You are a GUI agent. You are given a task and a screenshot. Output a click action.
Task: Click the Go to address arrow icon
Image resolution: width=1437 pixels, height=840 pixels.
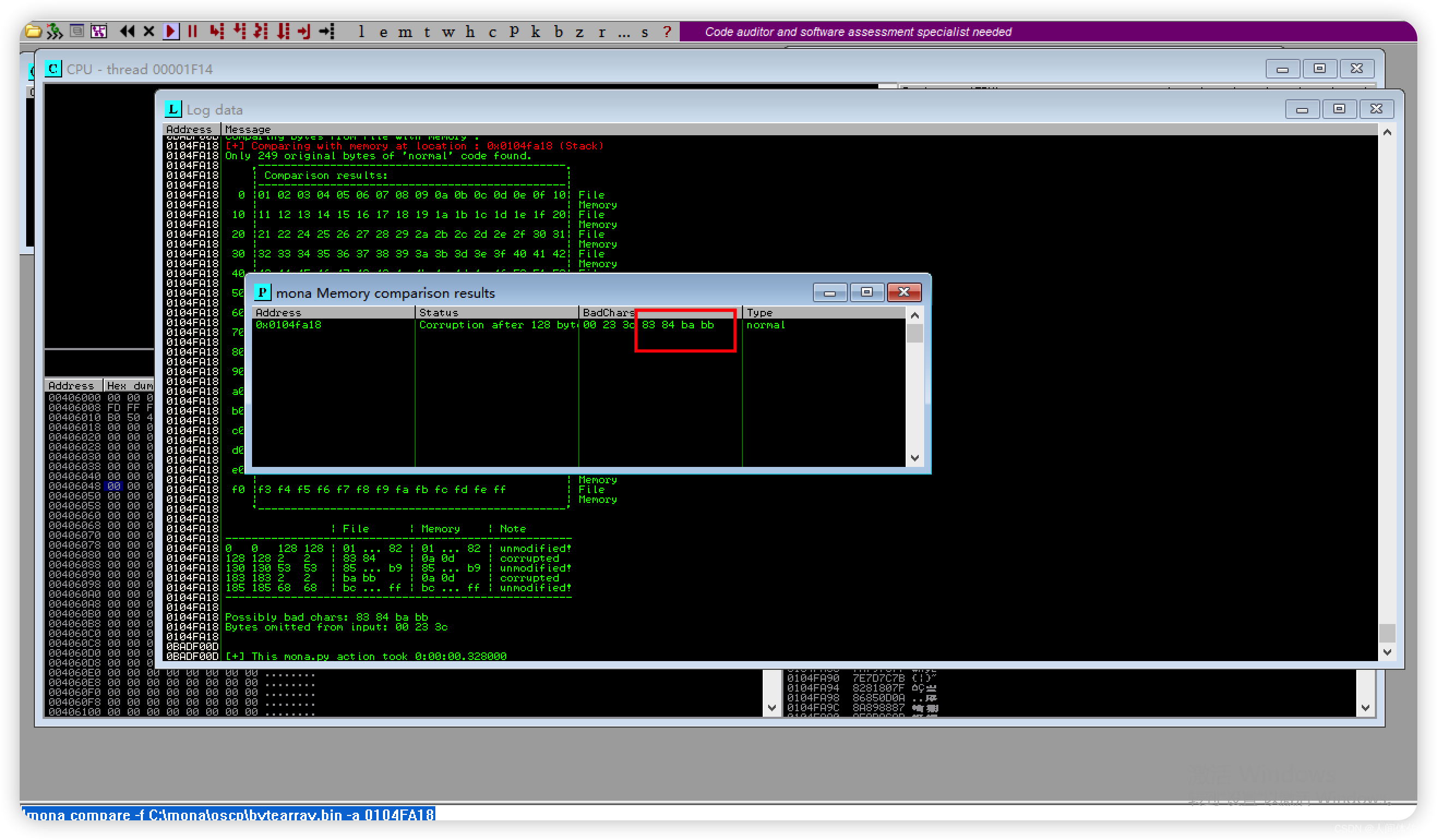(x=327, y=32)
